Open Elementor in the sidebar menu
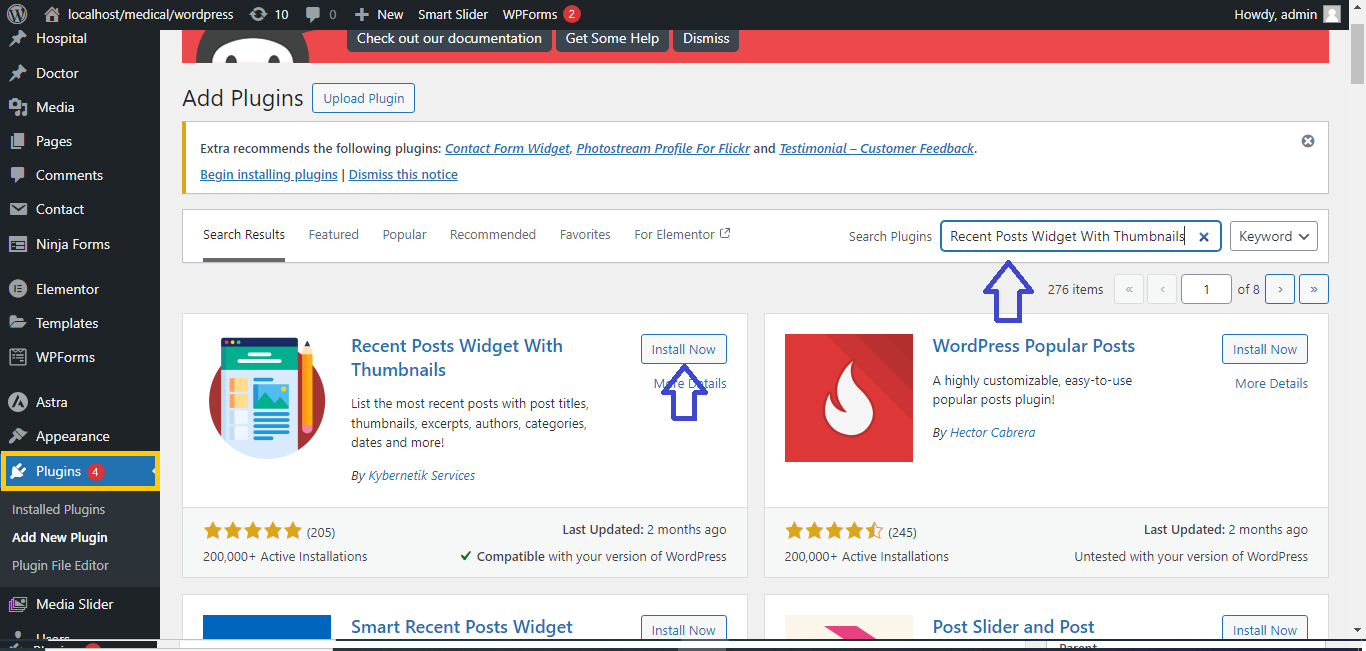This screenshot has height=651, width=1366. click(x=67, y=289)
